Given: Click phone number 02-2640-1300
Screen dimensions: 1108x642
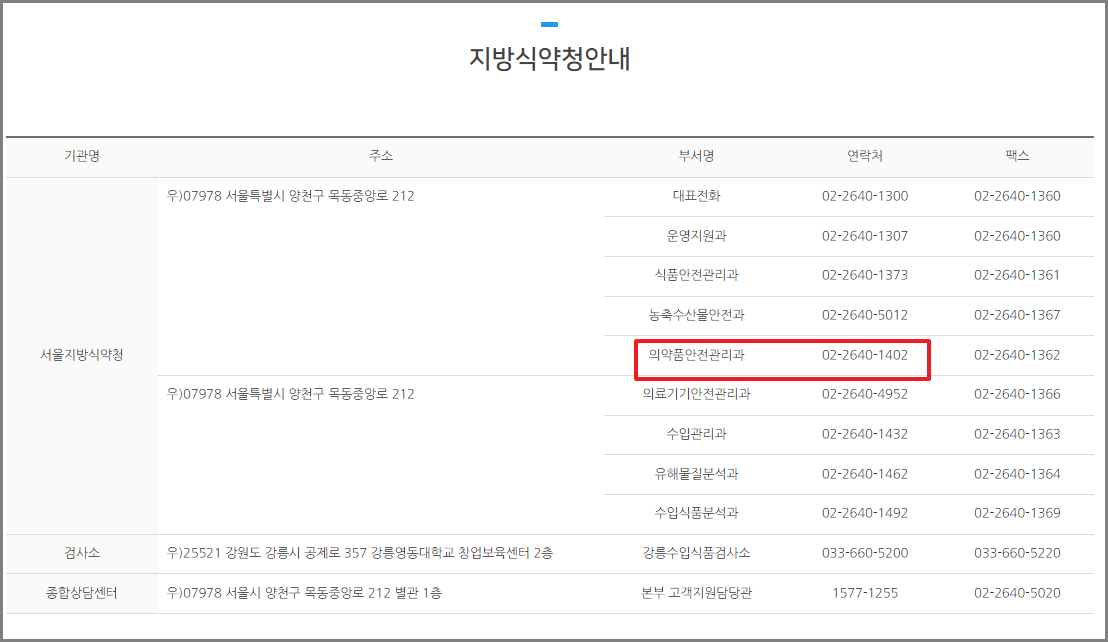Looking at the screenshot, I should pos(865,197).
